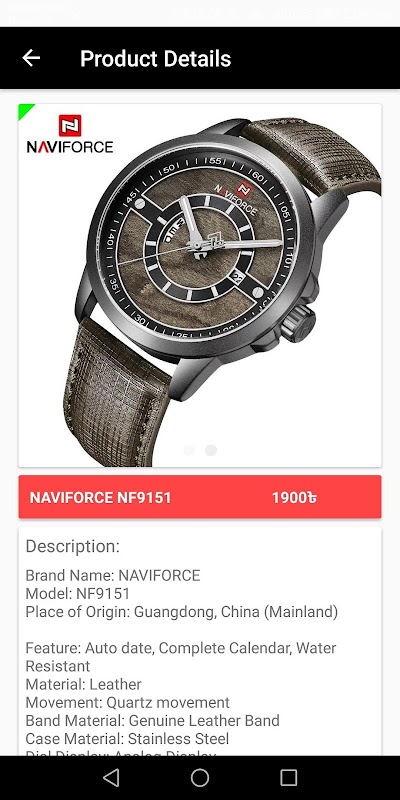Select the second image carousel dot

click(211, 450)
